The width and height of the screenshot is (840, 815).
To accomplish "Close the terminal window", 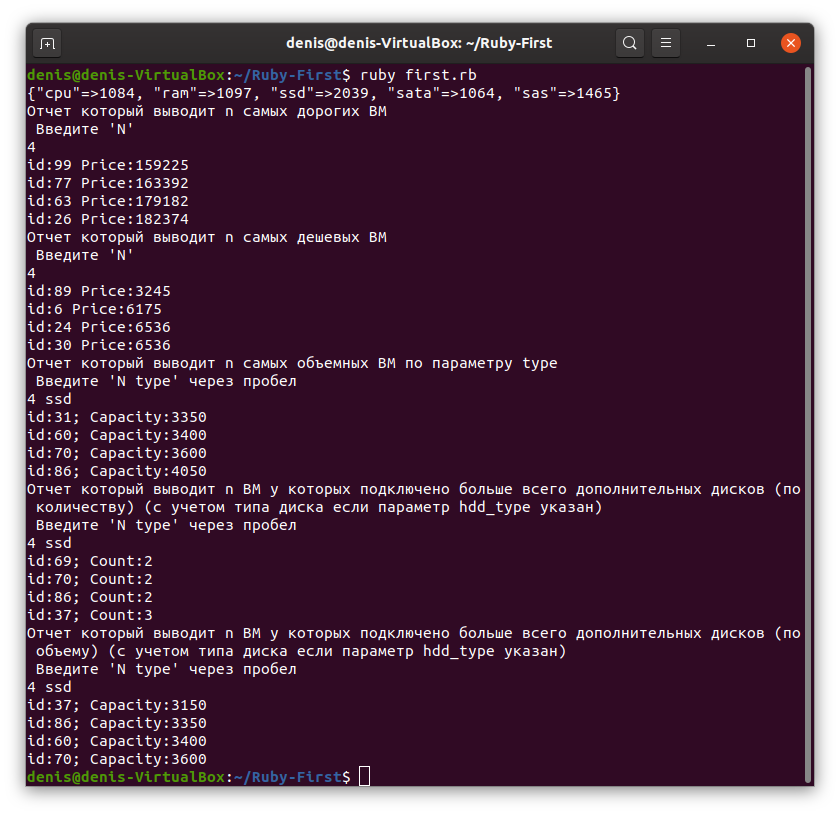I will tap(790, 43).
